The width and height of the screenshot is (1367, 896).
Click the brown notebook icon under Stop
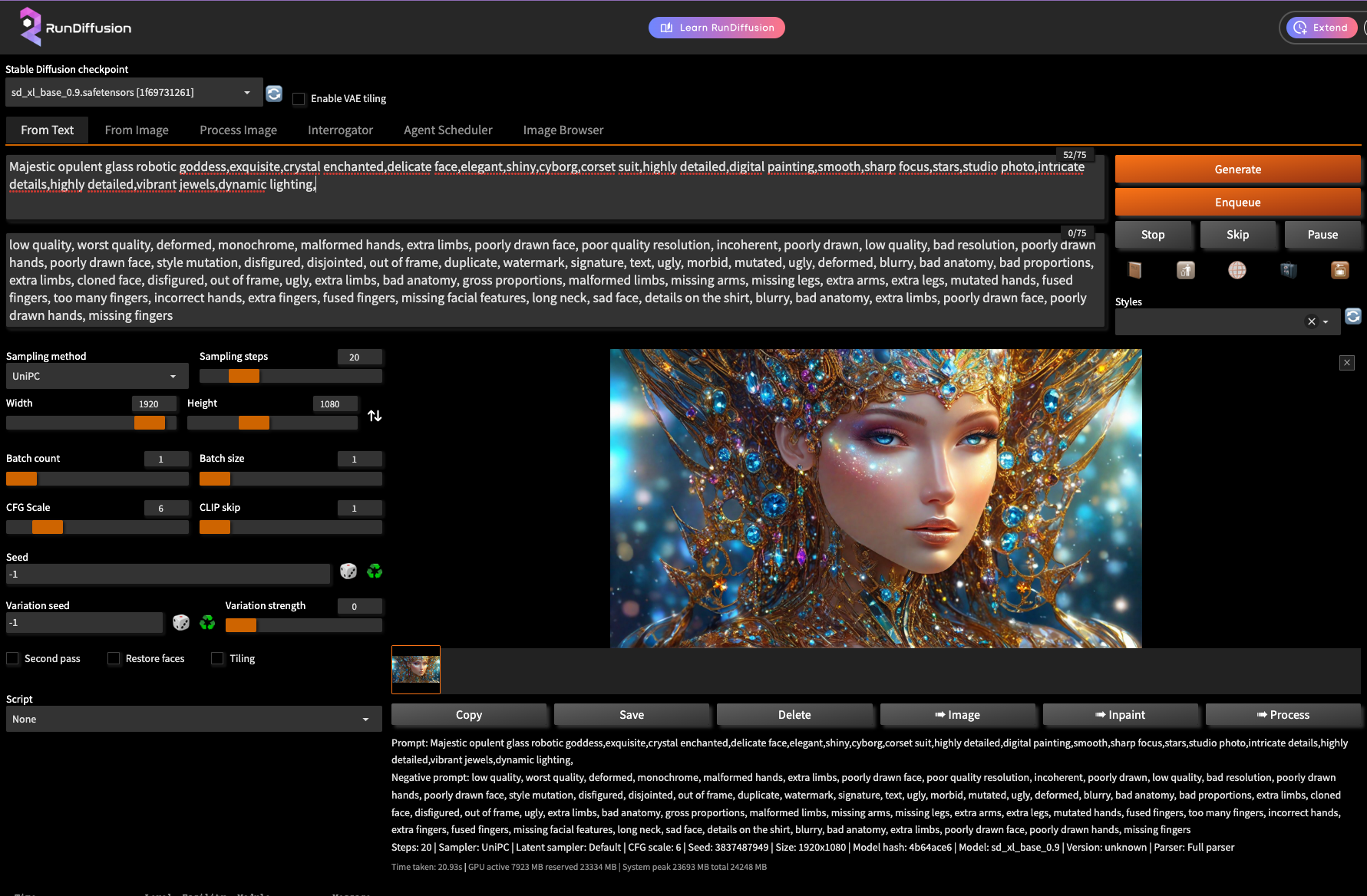(1134, 270)
